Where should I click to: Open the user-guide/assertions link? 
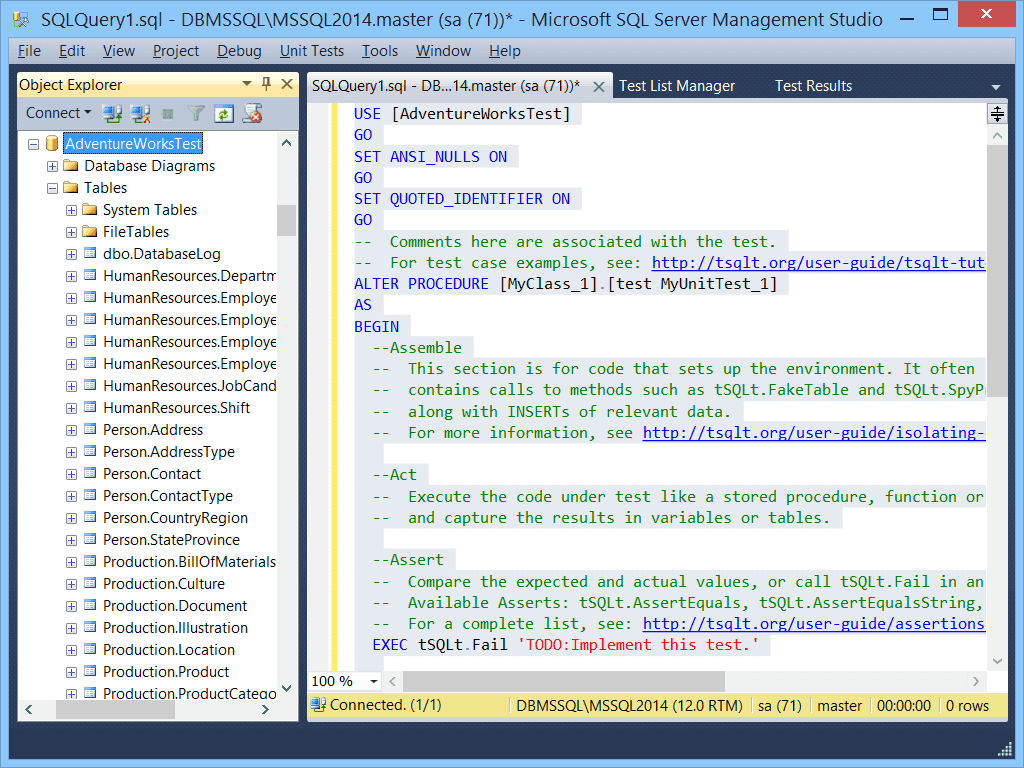tap(814, 624)
